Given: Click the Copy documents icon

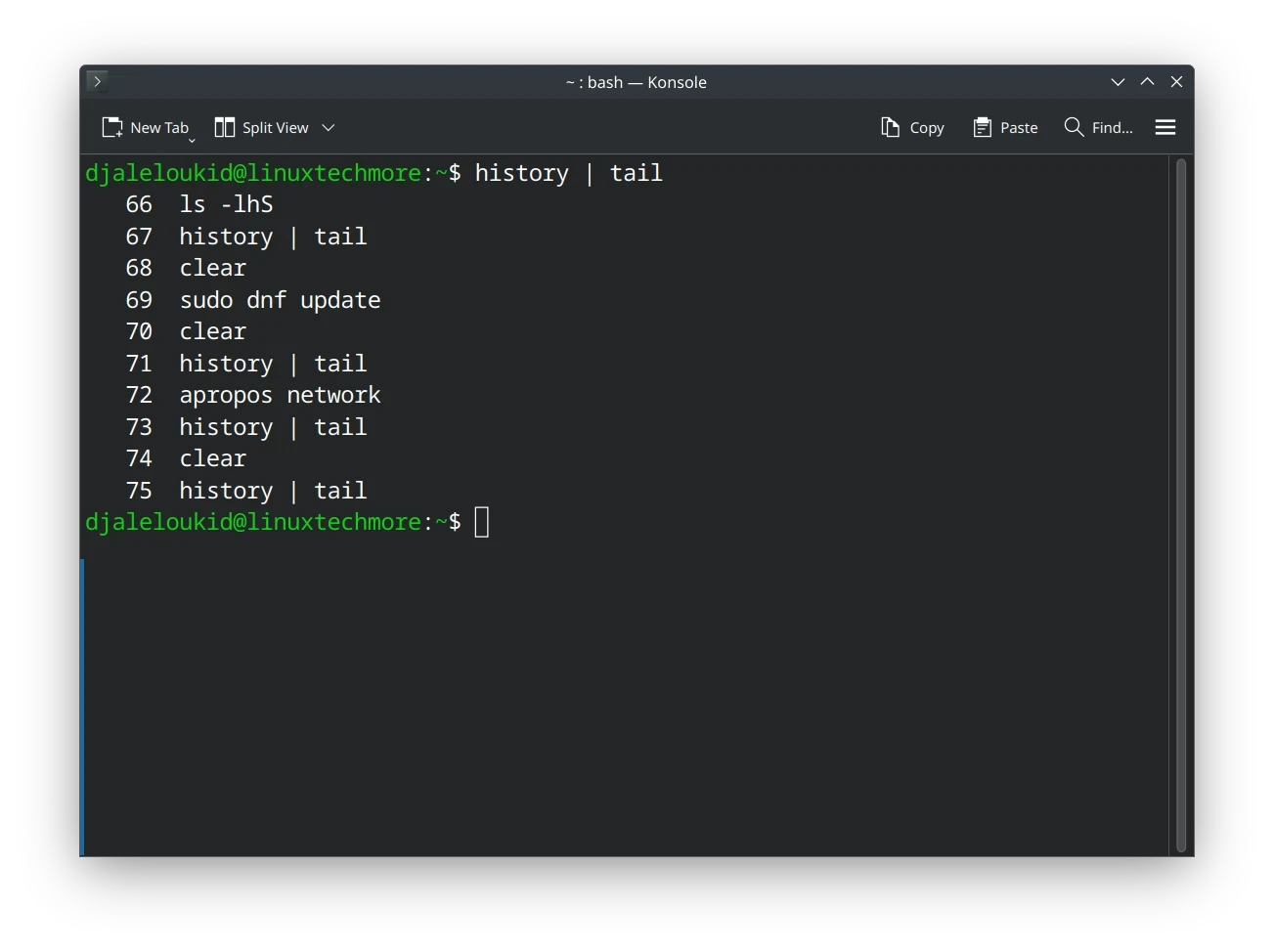Looking at the screenshot, I should (890, 128).
